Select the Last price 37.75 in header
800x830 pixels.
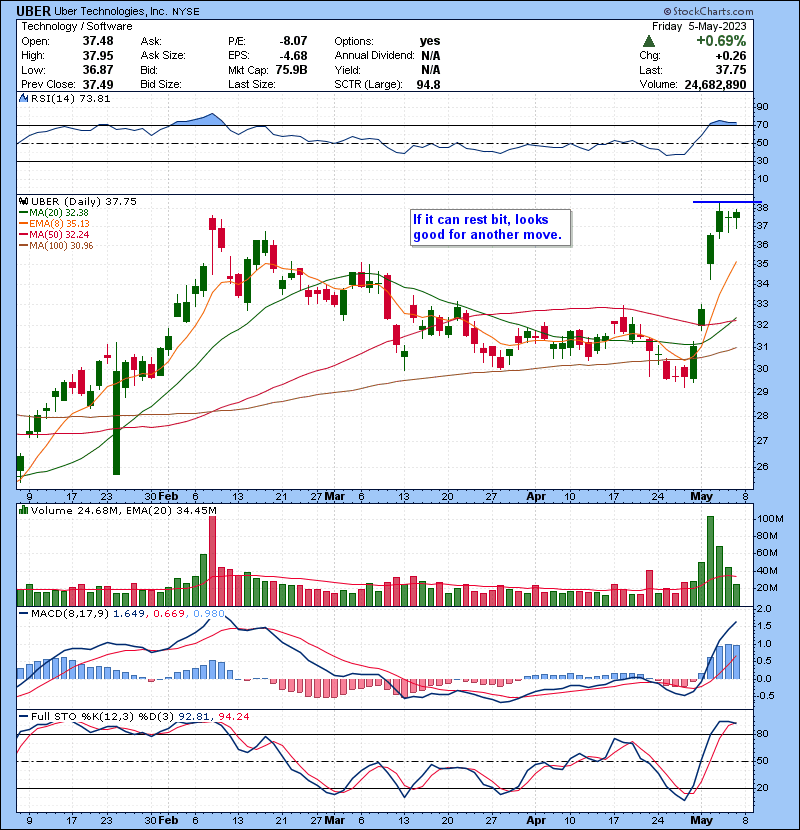pyautogui.click(x=731, y=70)
